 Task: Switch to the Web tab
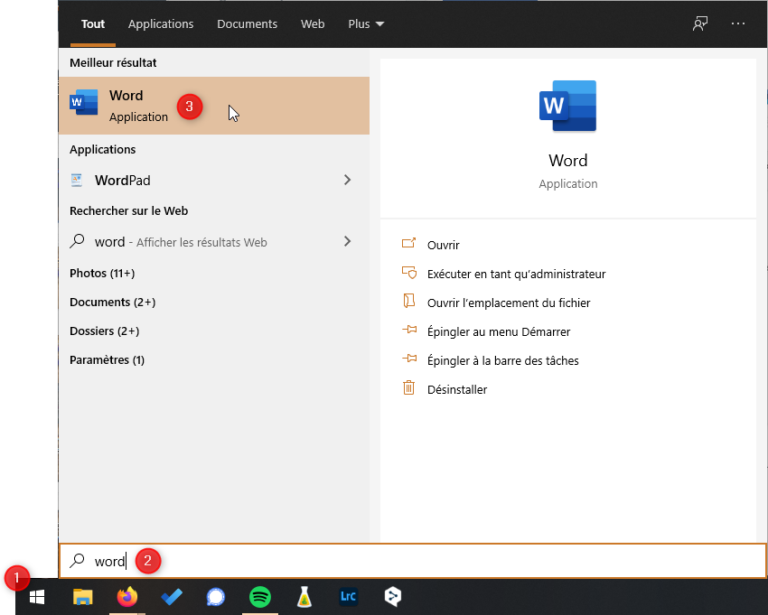[312, 24]
